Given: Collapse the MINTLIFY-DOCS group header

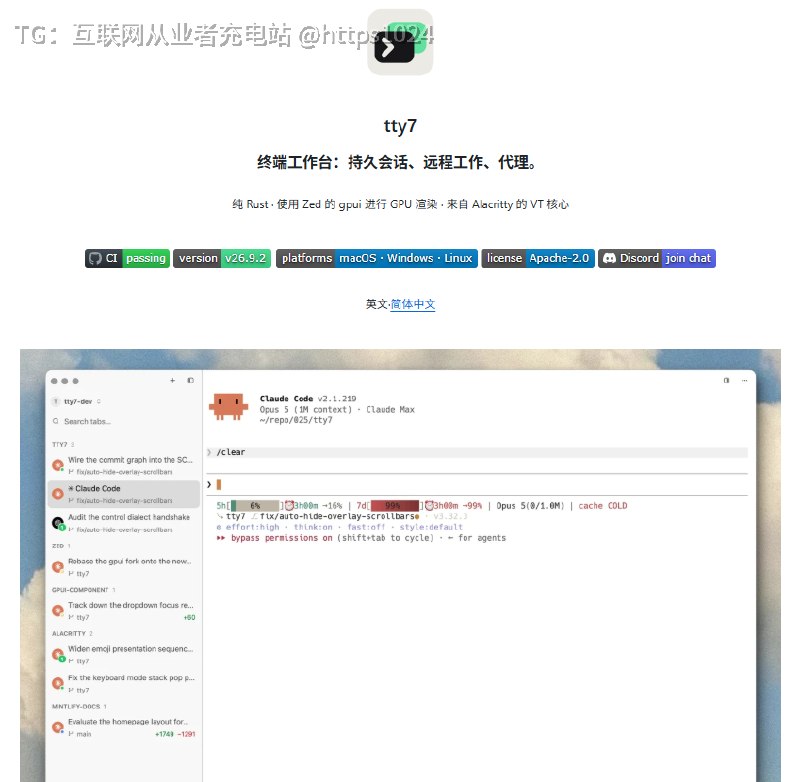Looking at the screenshot, I should point(79,707).
